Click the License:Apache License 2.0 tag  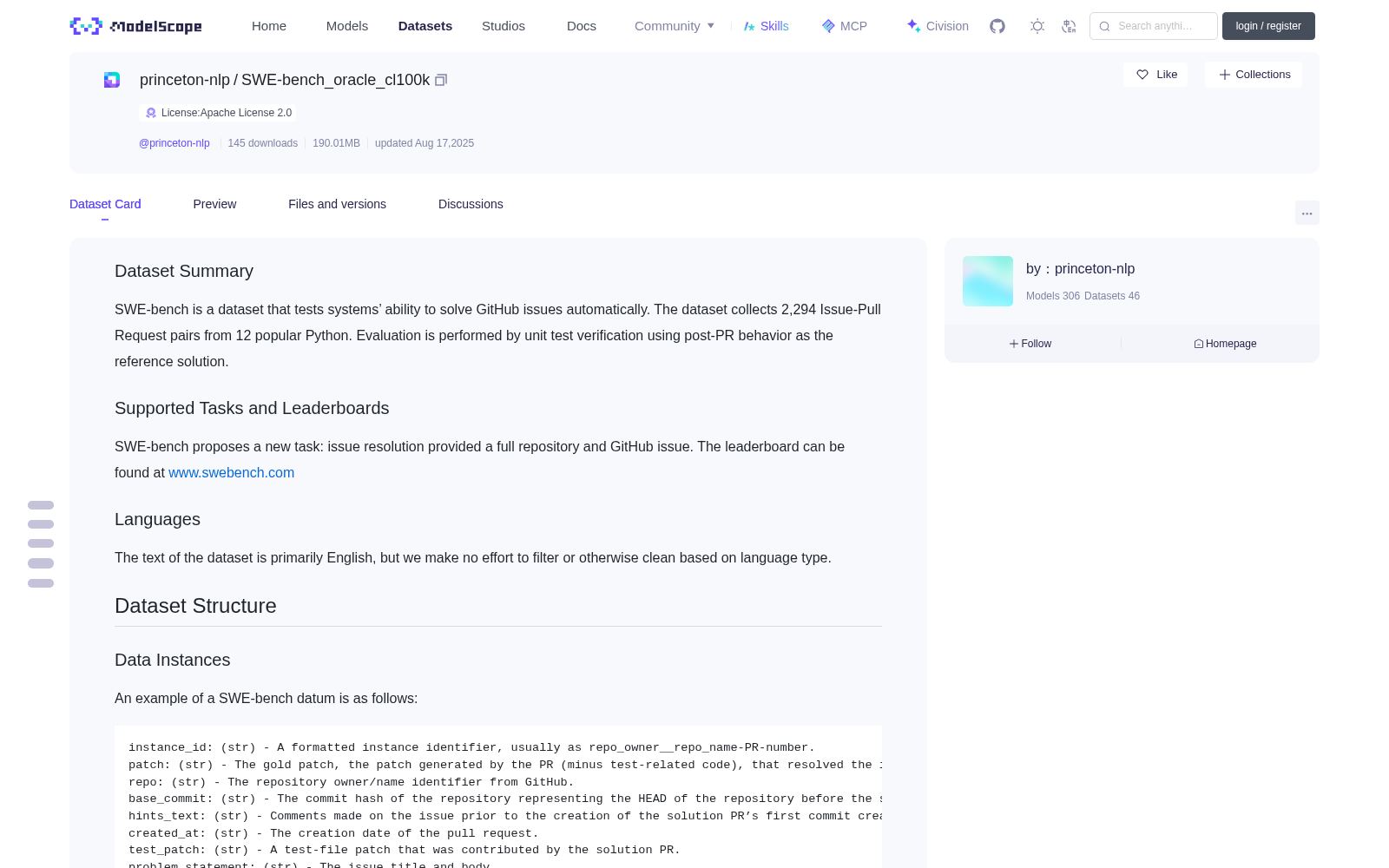218,113
